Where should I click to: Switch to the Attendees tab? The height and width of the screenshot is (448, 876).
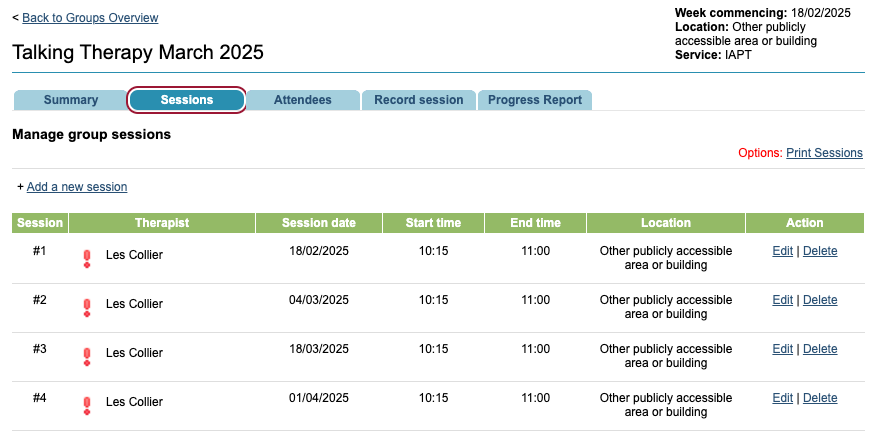pyautogui.click(x=303, y=100)
